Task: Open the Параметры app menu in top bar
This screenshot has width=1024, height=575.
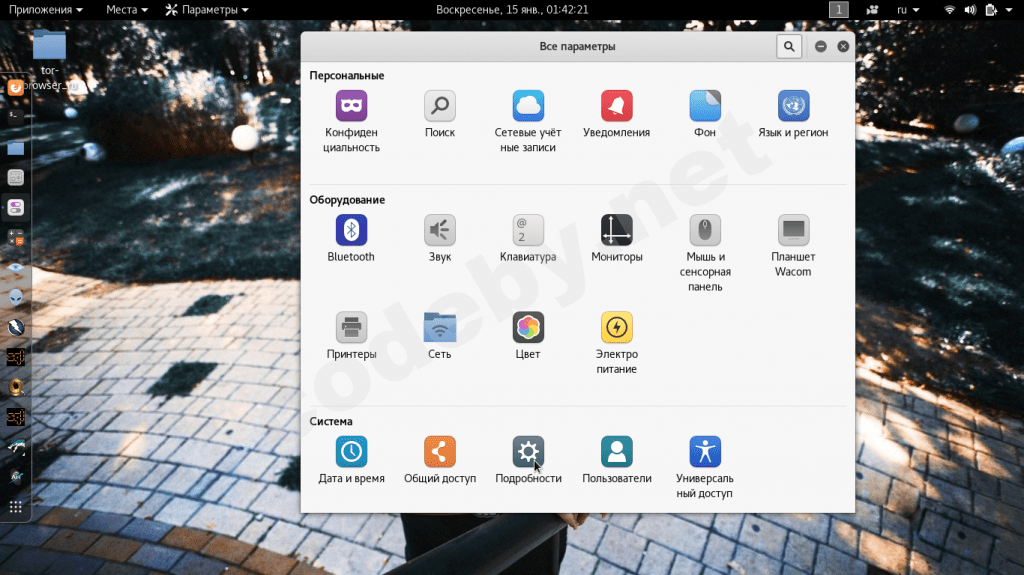Action: pos(207,10)
